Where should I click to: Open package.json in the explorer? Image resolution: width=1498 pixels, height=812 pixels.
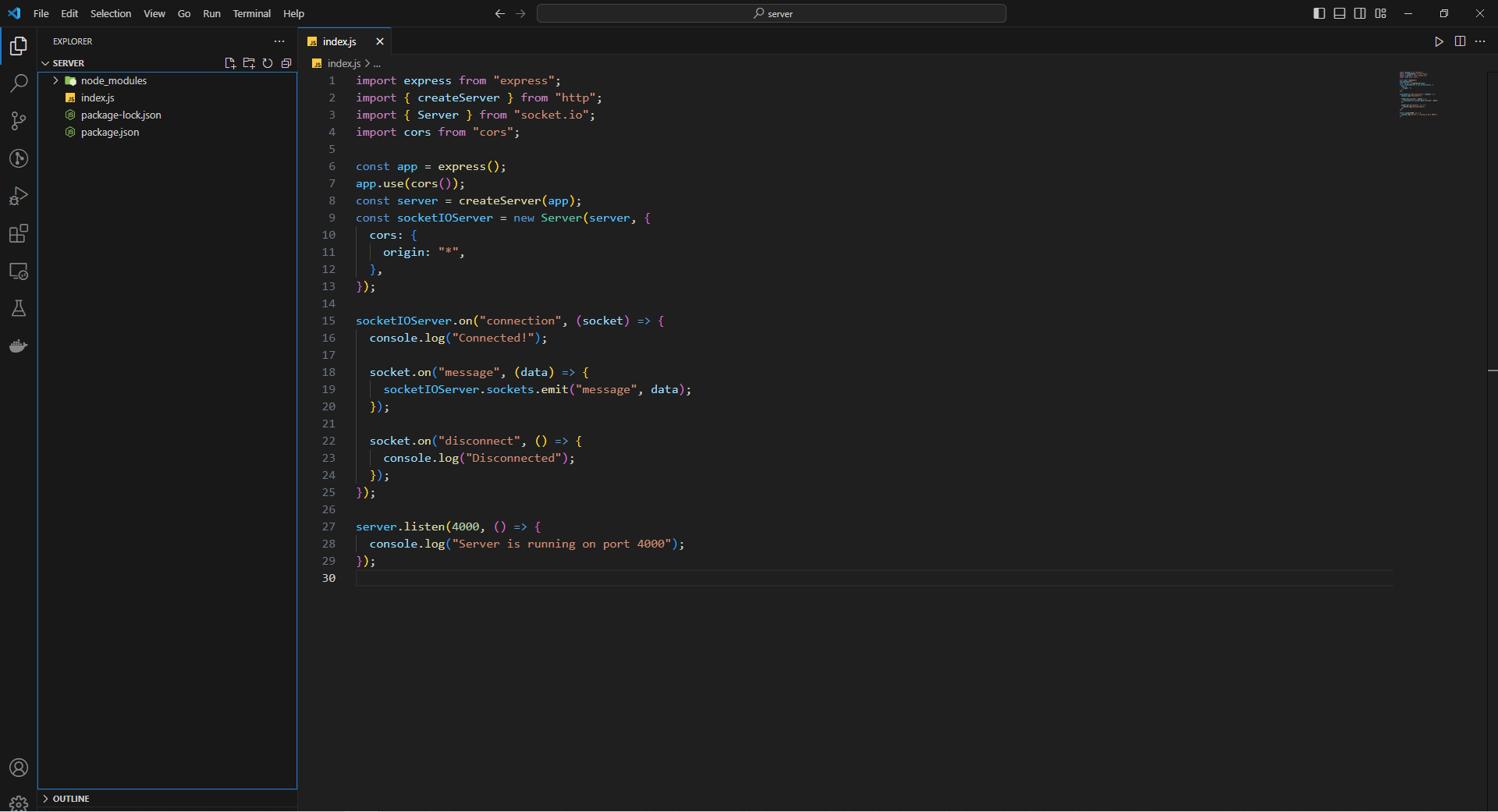pyautogui.click(x=110, y=133)
